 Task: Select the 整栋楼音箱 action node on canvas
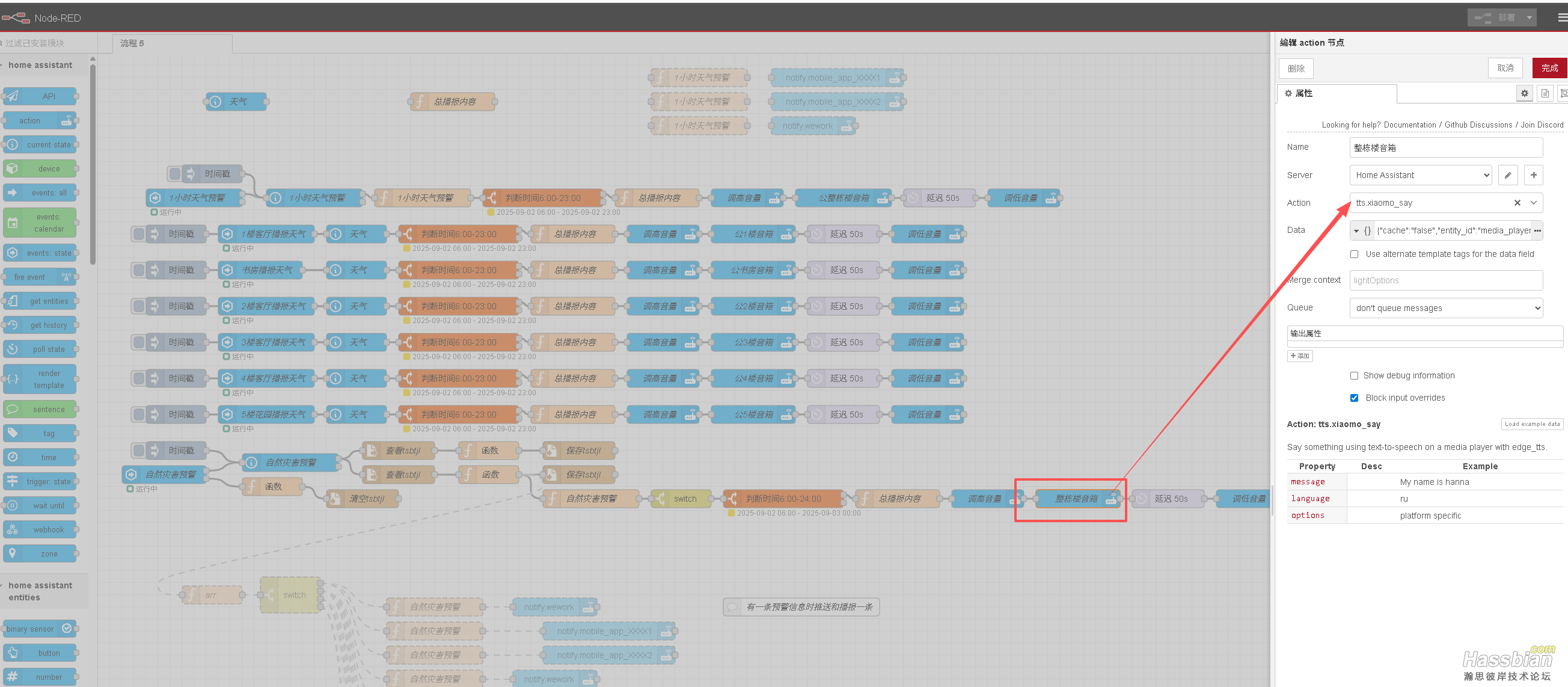1078,499
